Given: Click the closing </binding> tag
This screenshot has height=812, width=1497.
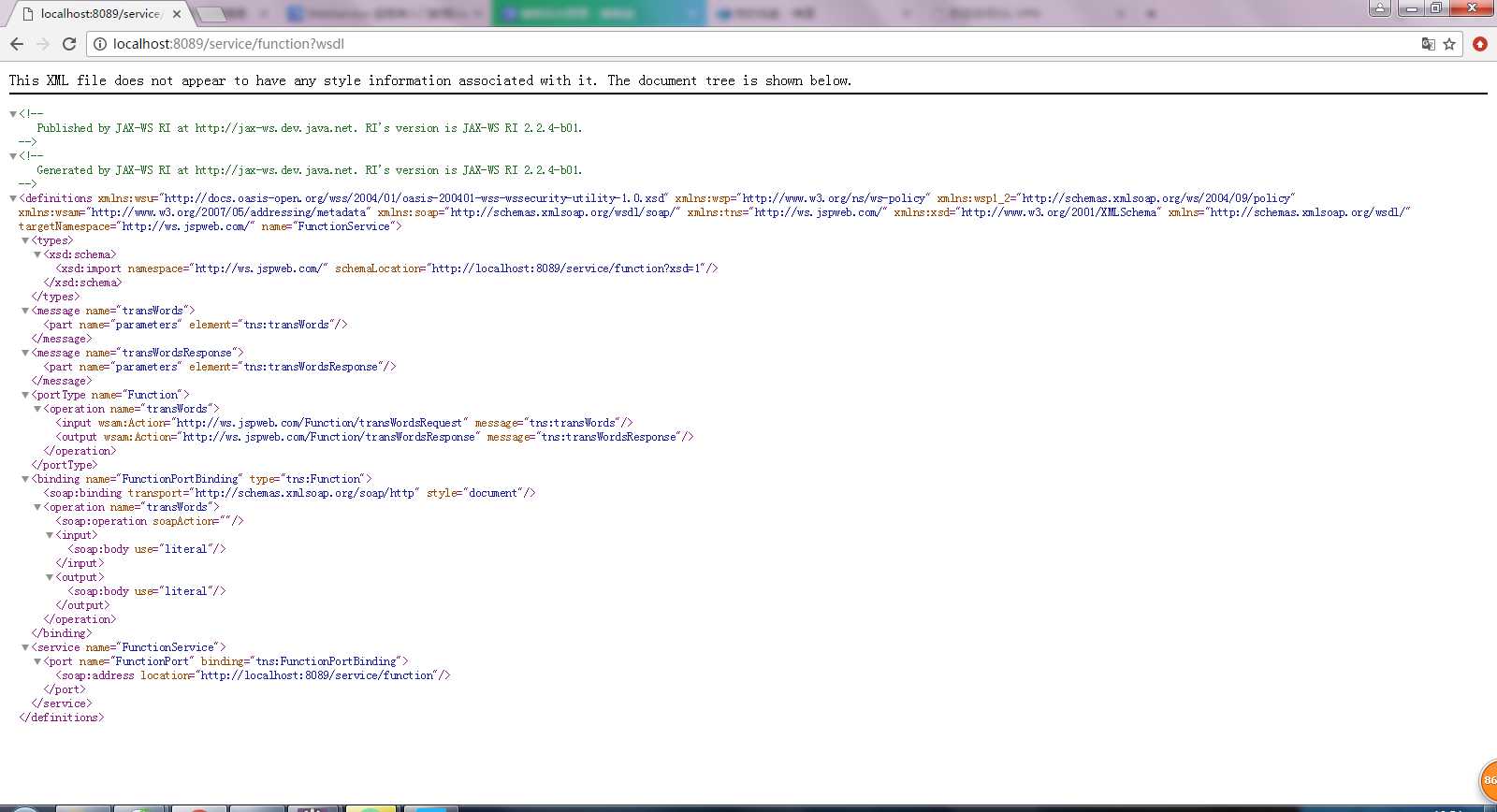Looking at the screenshot, I should coord(62,633).
